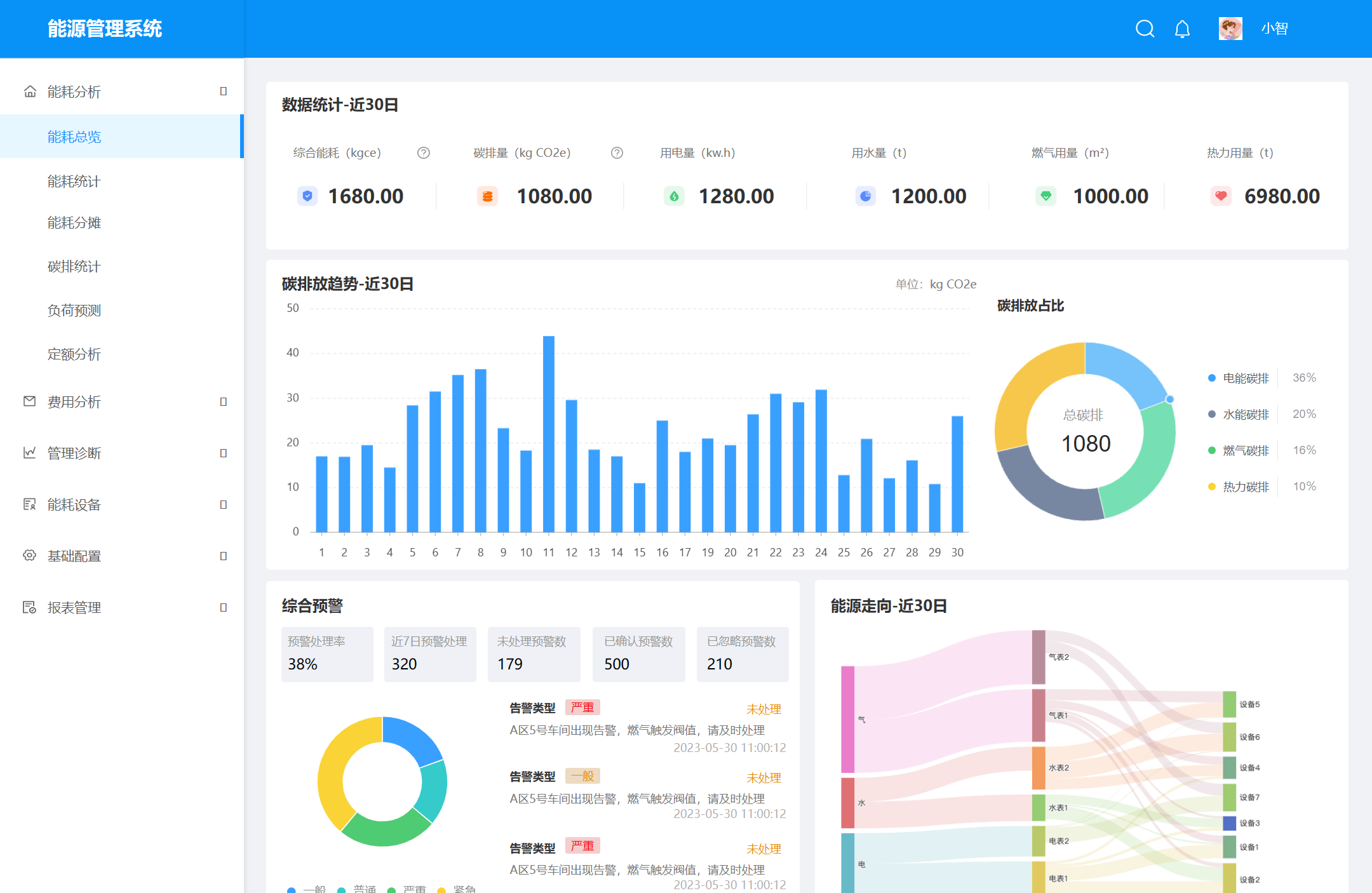Toggle the 热力碳排 legend item
The height and width of the screenshot is (893, 1372).
click(1238, 487)
